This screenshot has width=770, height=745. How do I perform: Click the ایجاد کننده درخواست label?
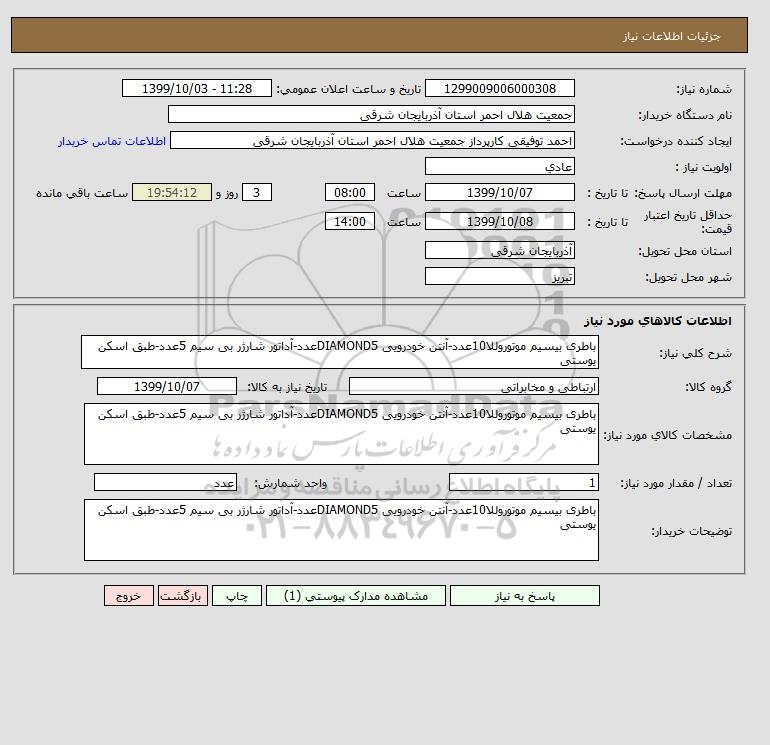(676, 141)
